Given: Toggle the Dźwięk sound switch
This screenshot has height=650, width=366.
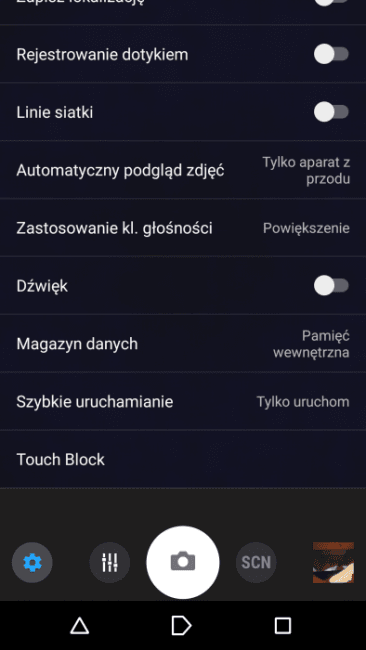Looking at the screenshot, I should pyautogui.click(x=331, y=286).
